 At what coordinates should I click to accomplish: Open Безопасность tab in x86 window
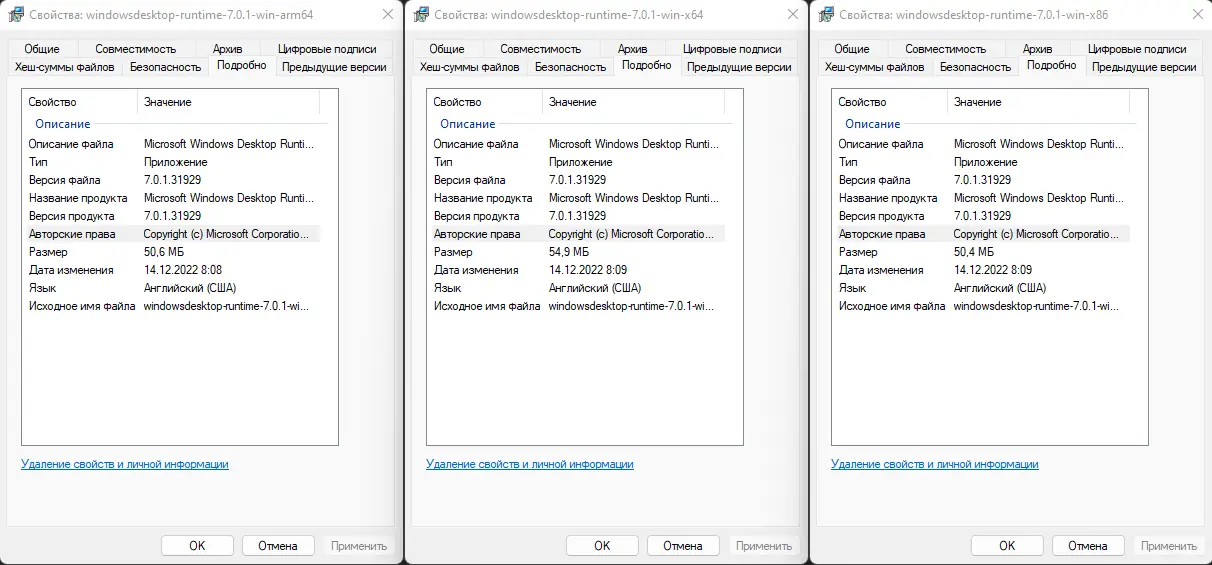[976, 67]
